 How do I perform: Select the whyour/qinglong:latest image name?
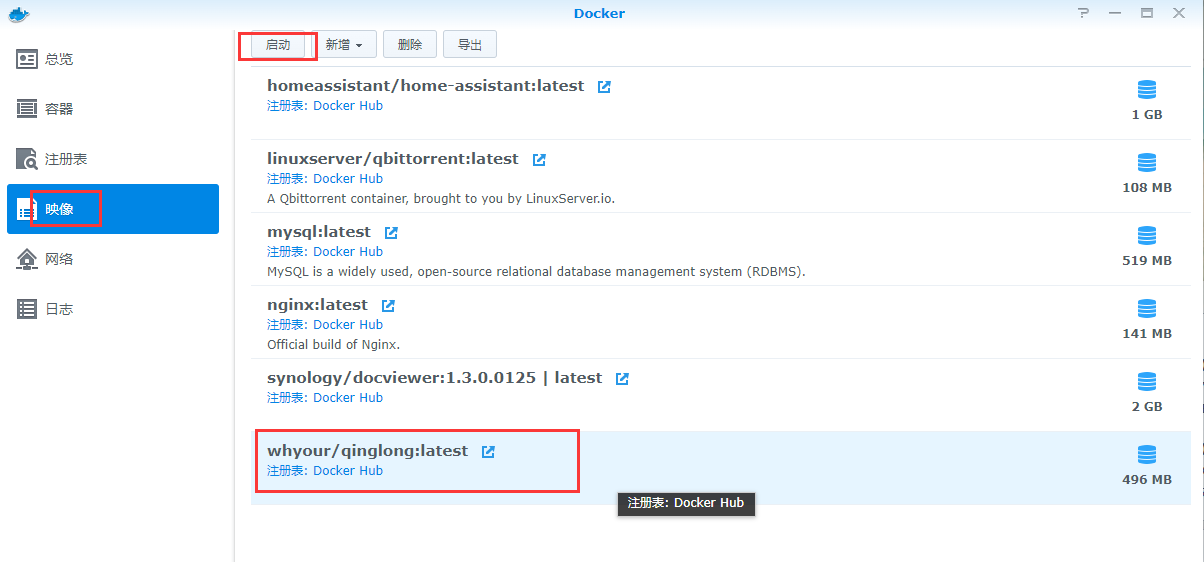pyautogui.click(x=367, y=451)
